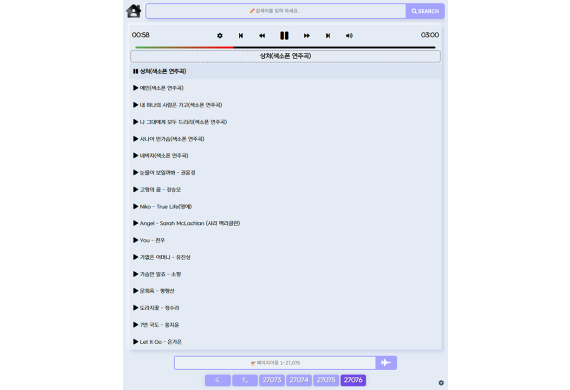Screen dimensions: 570x390
Task: Click the SEARCH button
Action: [425, 11]
